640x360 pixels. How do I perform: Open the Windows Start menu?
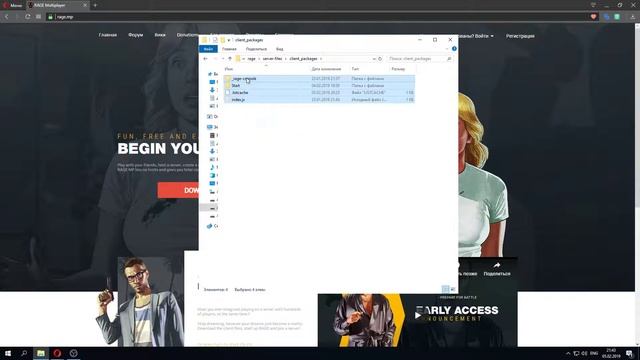tap(8, 353)
